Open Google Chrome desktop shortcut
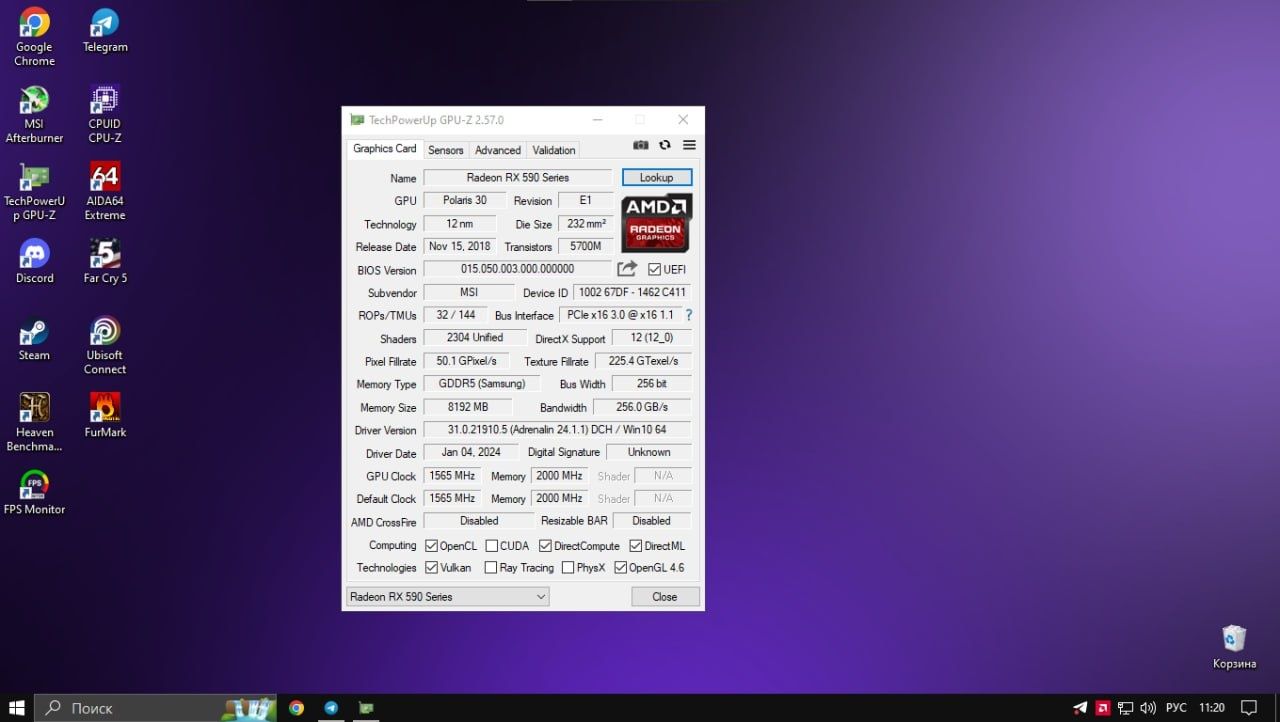Viewport: 1280px width, 722px height. [x=34, y=37]
